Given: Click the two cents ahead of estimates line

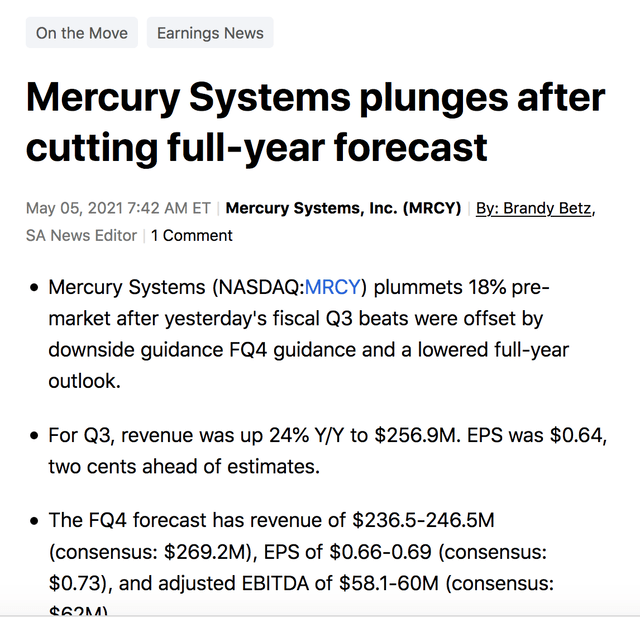Looking at the screenshot, I should (184, 466).
